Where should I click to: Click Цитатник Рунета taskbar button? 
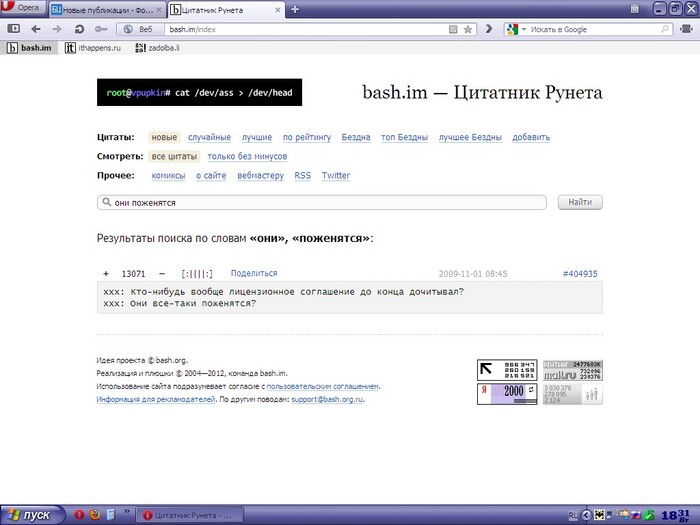(189, 515)
